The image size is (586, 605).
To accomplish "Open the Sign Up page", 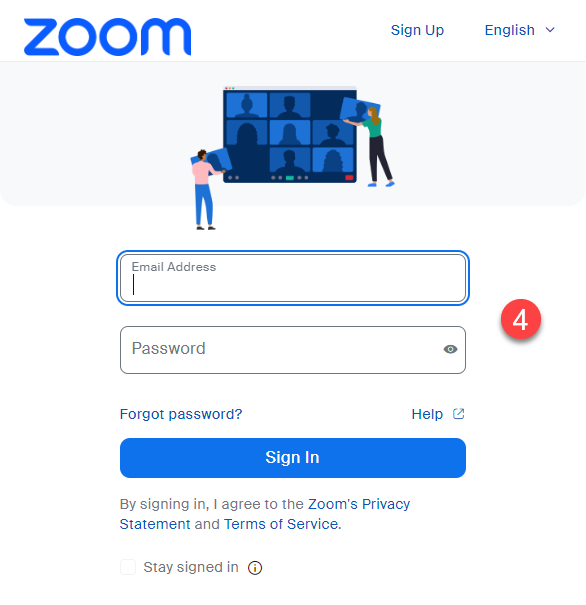I will [x=417, y=30].
